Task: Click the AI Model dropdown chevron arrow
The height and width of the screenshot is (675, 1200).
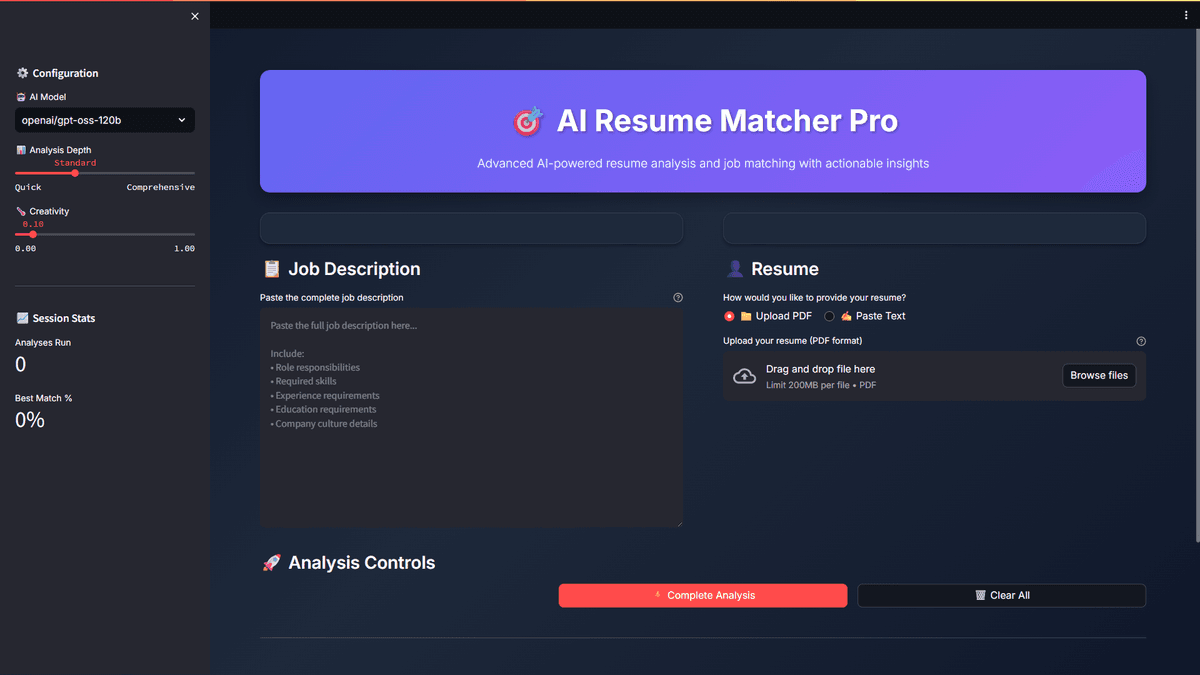Action: pos(182,120)
